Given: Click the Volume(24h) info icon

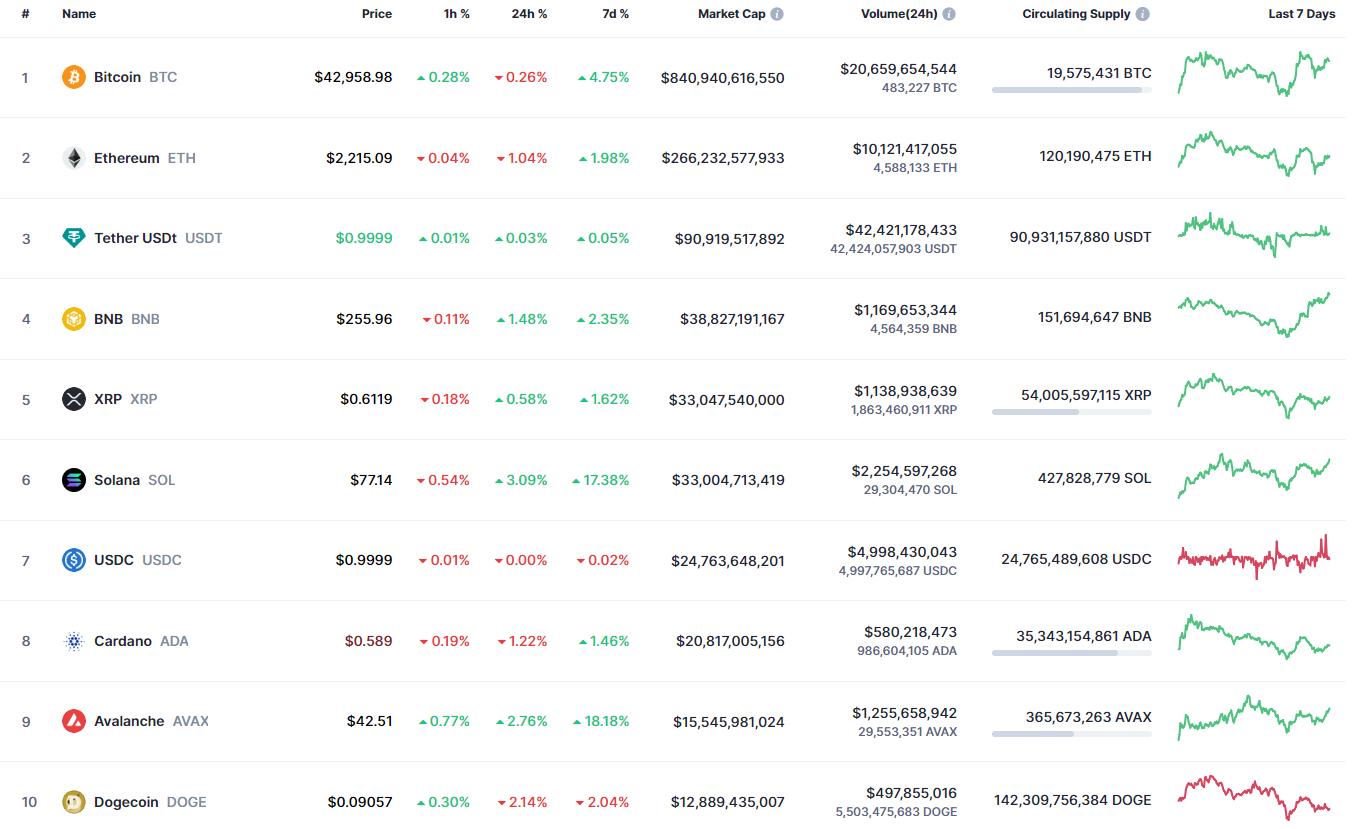Looking at the screenshot, I should tap(949, 15).
